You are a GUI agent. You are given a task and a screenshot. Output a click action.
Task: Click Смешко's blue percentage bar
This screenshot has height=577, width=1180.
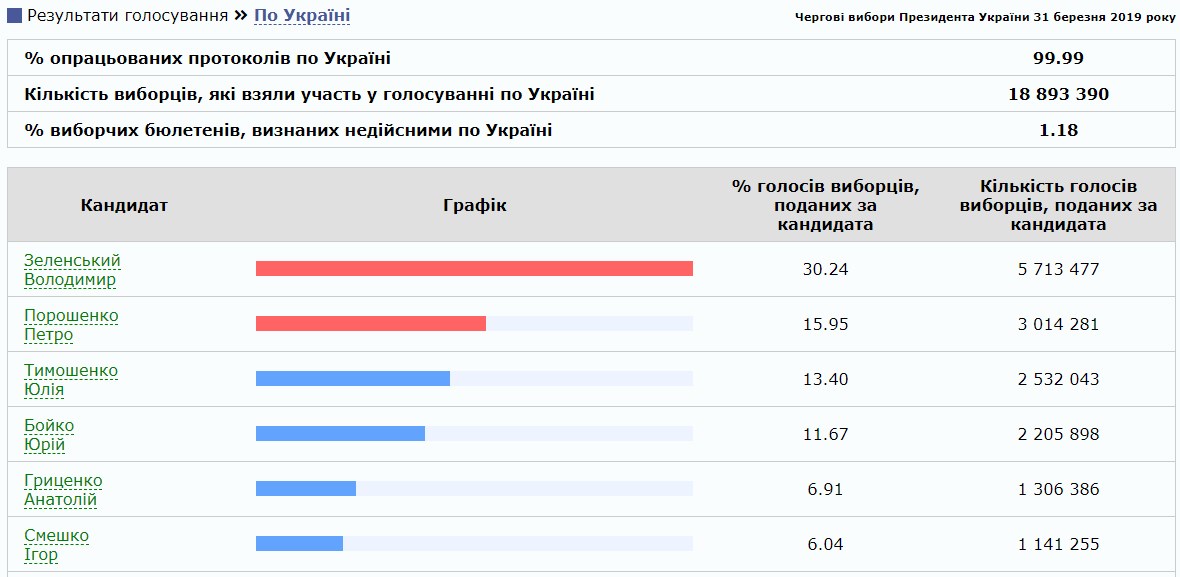[299, 543]
